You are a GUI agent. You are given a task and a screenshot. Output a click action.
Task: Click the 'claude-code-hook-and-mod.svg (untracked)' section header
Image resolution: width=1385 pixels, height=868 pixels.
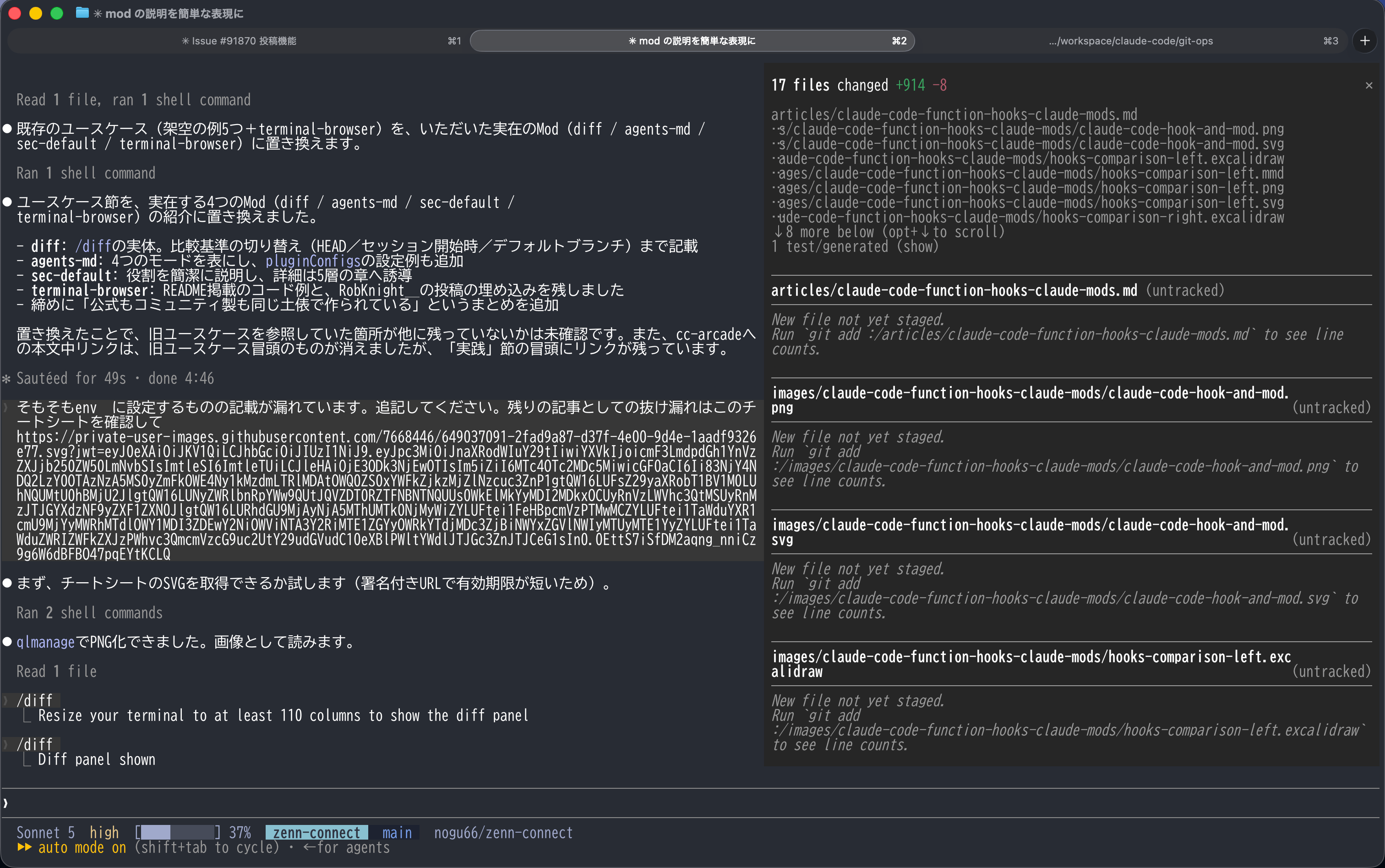point(1071,532)
